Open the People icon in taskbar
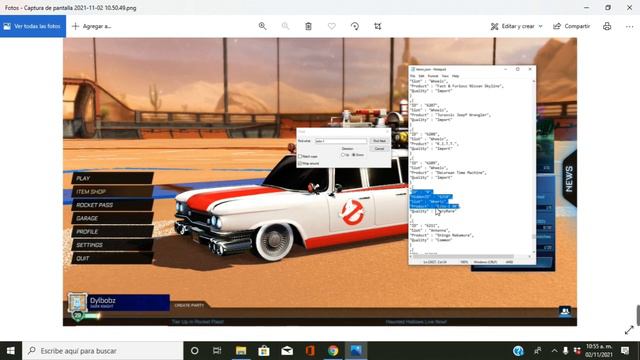This screenshot has width=640, height=360. (x=538, y=351)
